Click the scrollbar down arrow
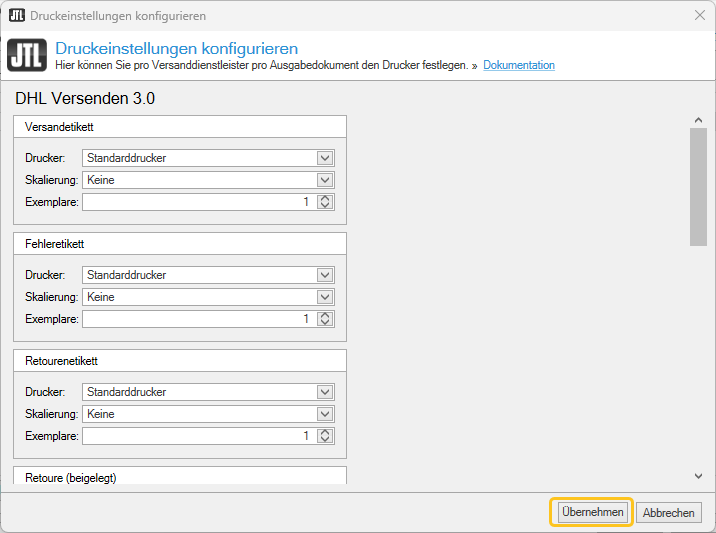 pos(698,476)
